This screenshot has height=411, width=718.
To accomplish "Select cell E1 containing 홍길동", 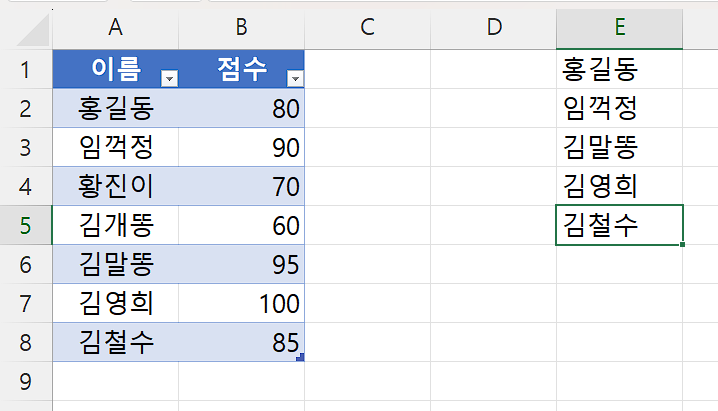I will click(620, 69).
